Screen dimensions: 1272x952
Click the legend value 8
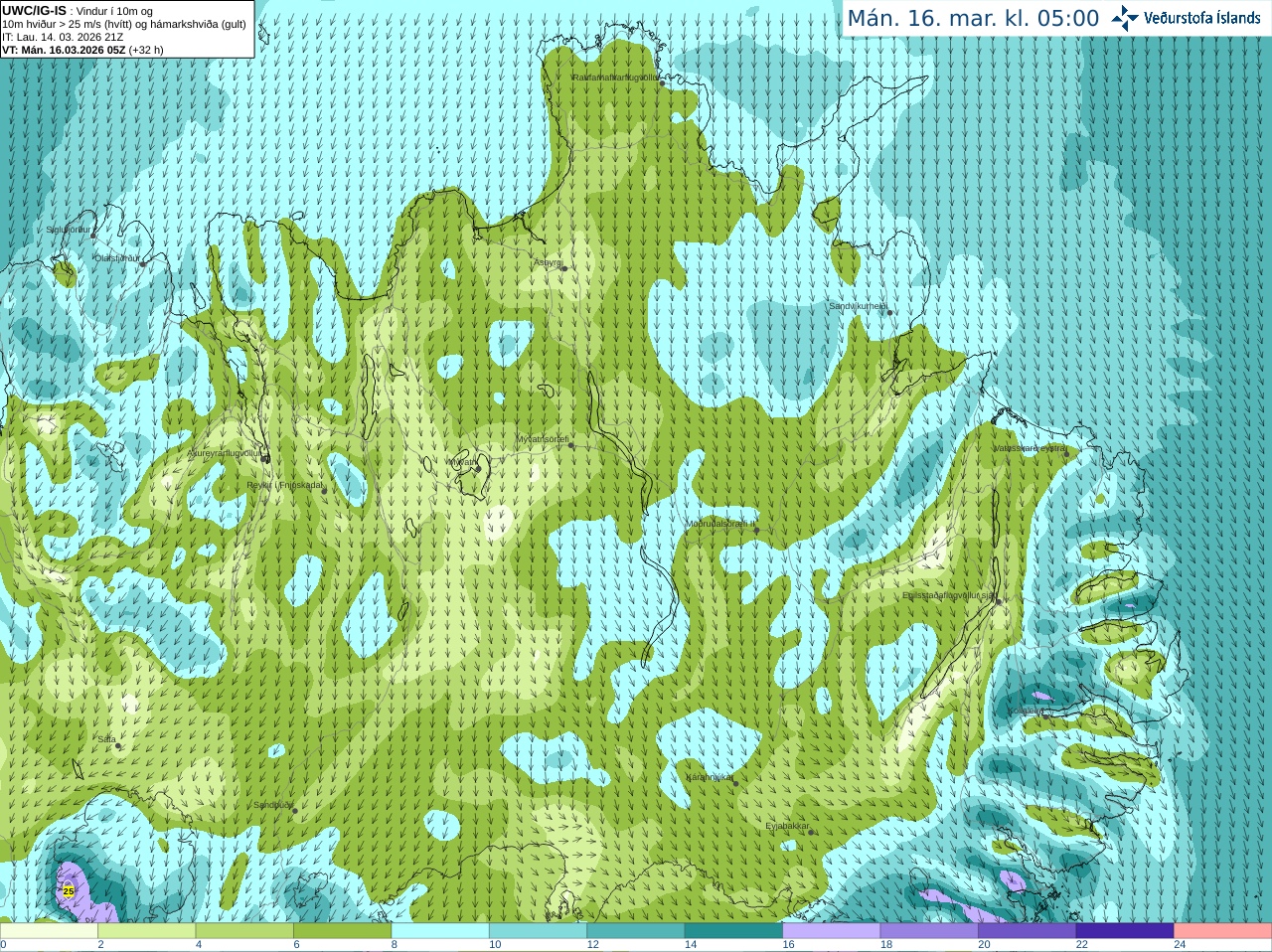click(394, 945)
